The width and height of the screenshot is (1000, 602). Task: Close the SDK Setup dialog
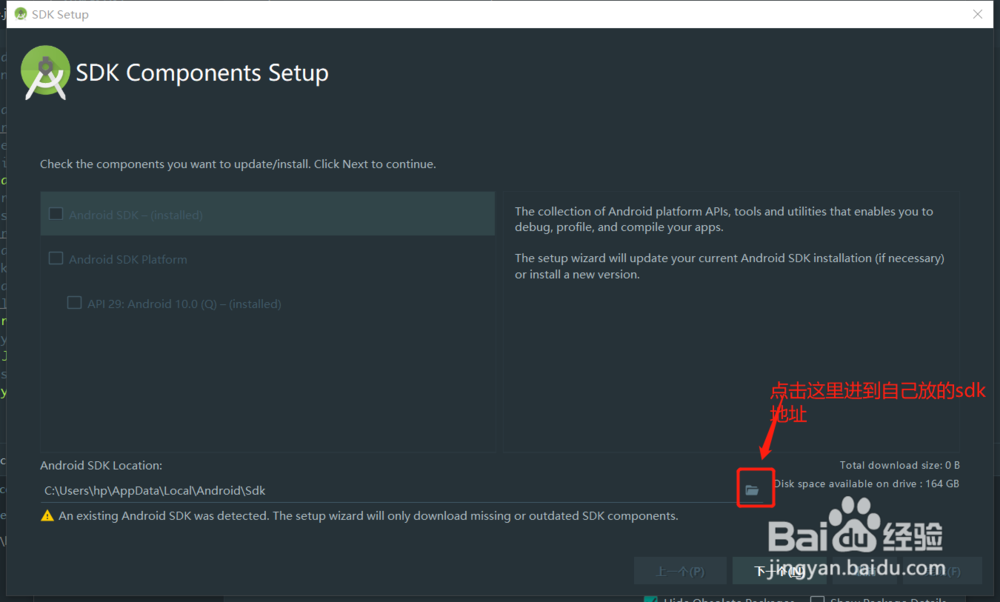tap(978, 14)
